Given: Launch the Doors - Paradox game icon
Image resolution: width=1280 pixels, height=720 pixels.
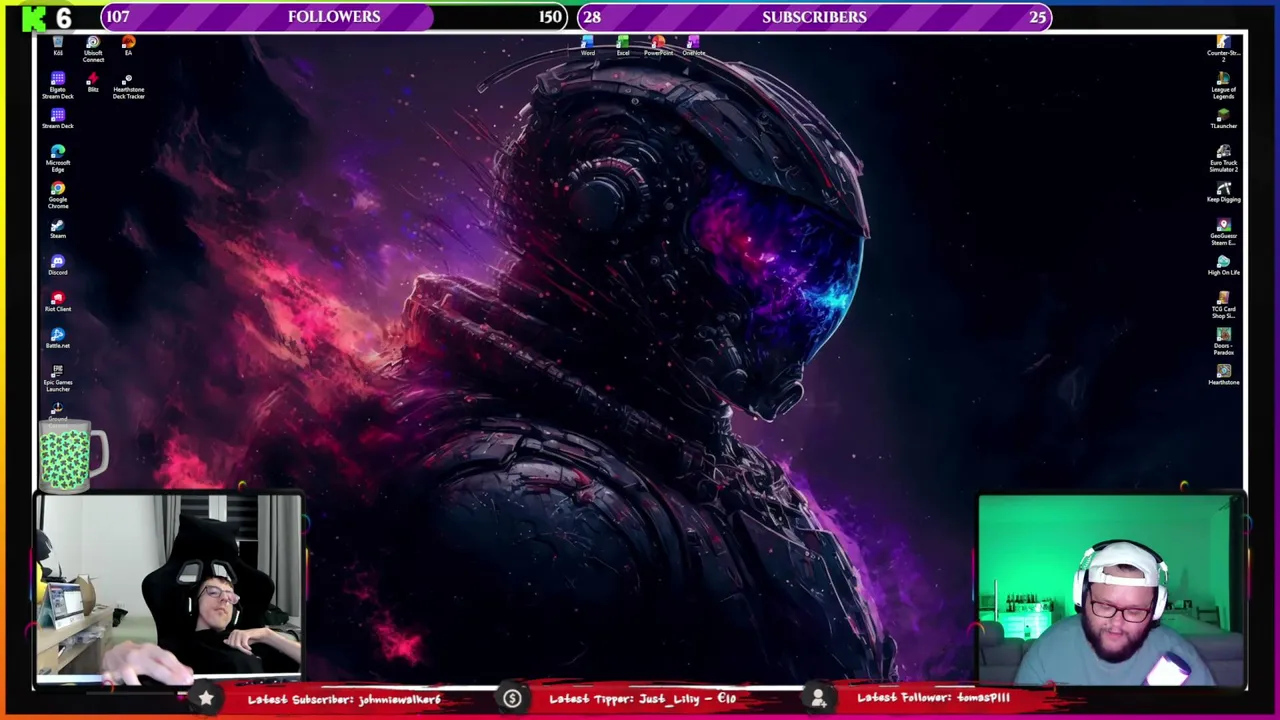Looking at the screenshot, I should point(1223,341).
